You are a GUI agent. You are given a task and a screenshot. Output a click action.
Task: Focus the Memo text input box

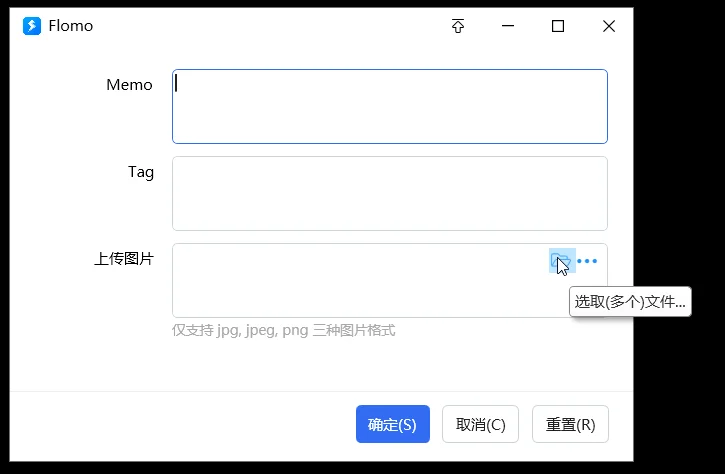click(x=390, y=106)
